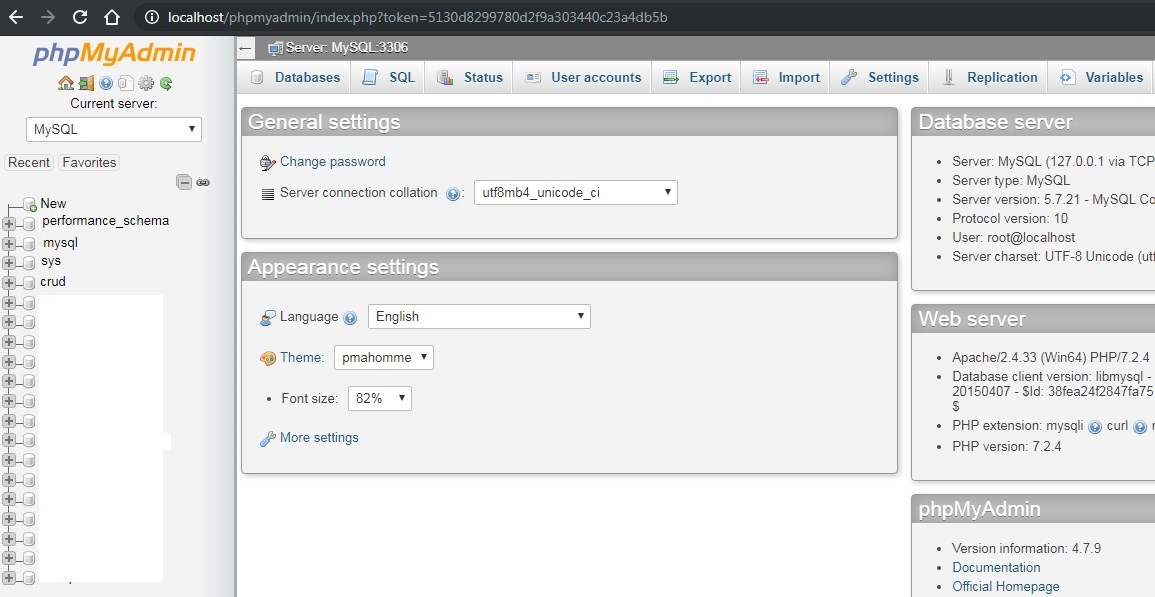Visit the Official Homepage link
1155x597 pixels.
click(x=1005, y=586)
